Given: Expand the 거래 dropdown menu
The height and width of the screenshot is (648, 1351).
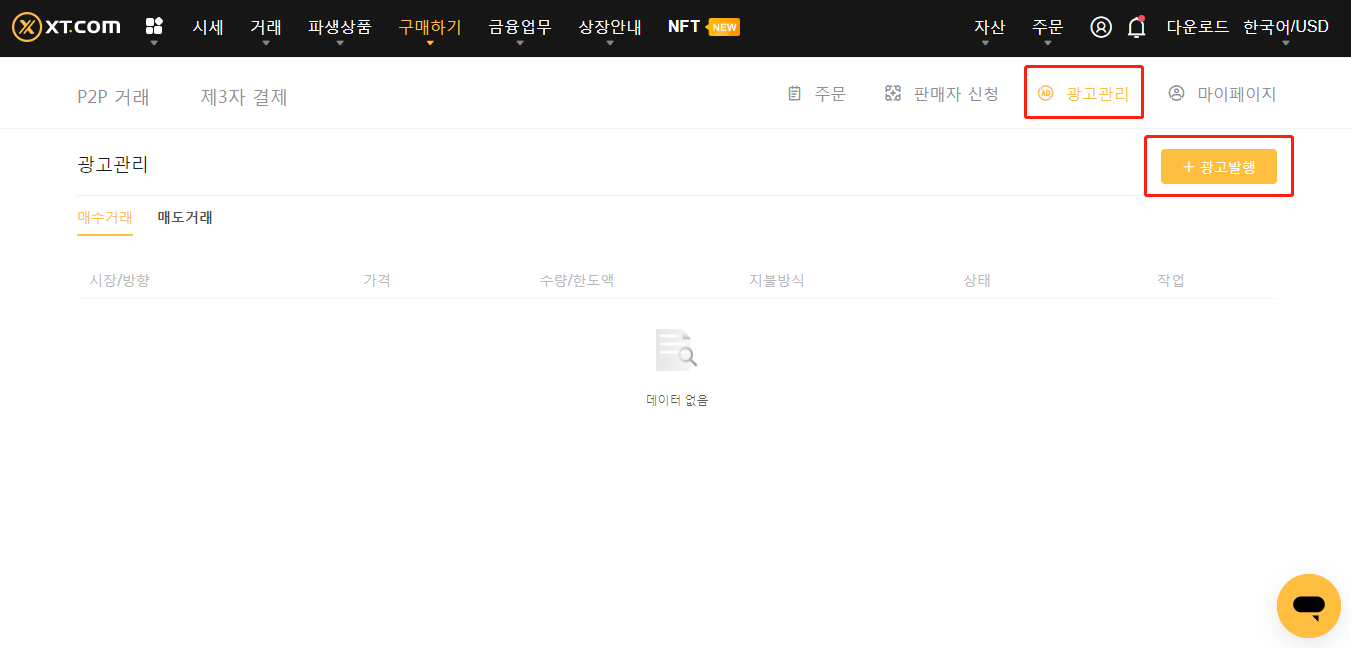Looking at the screenshot, I should click(x=266, y=27).
